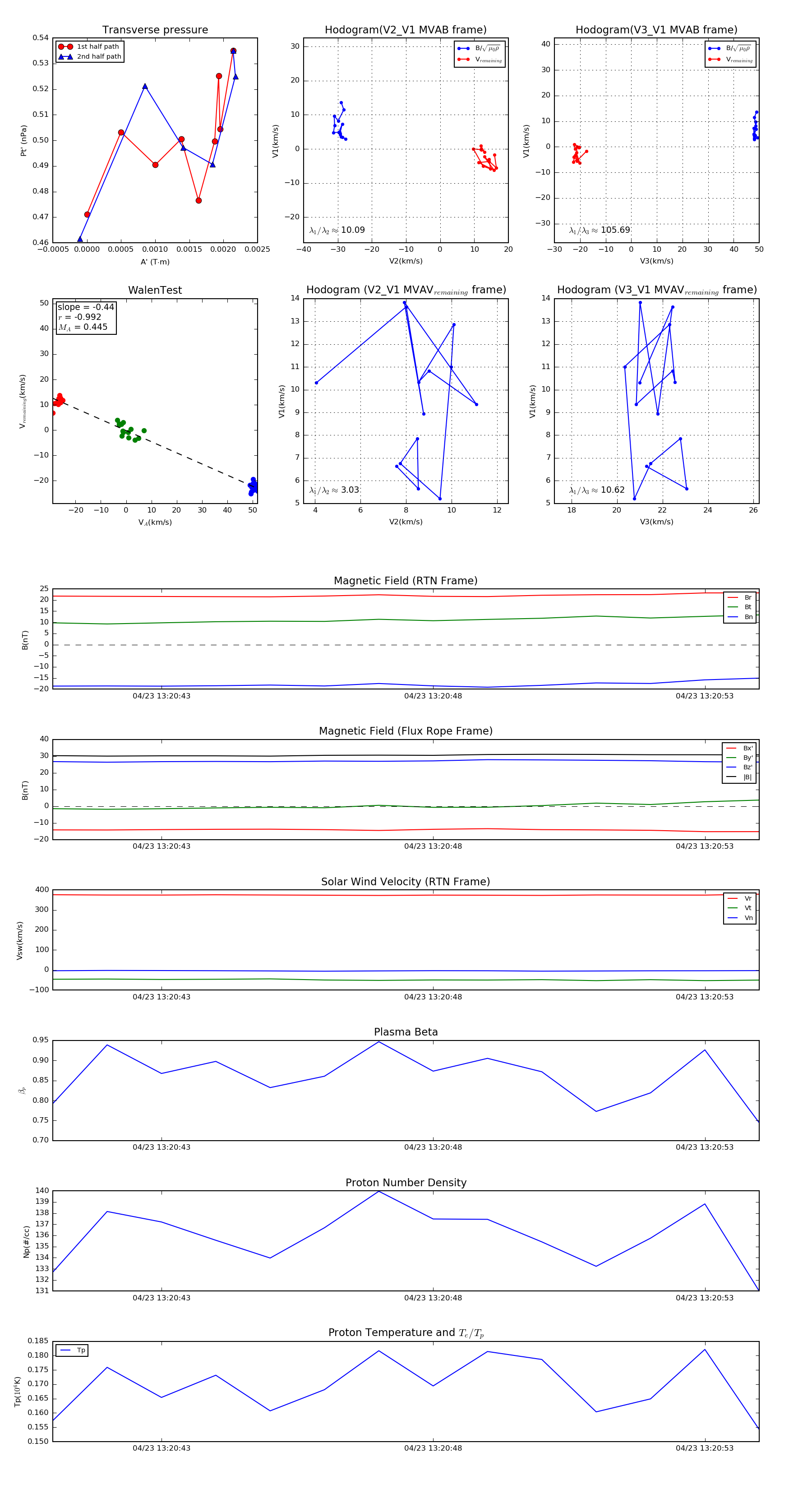812x1489 pixels.
Task: Click the 'Plasma Beta' plot title
Action: coord(406,1032)
